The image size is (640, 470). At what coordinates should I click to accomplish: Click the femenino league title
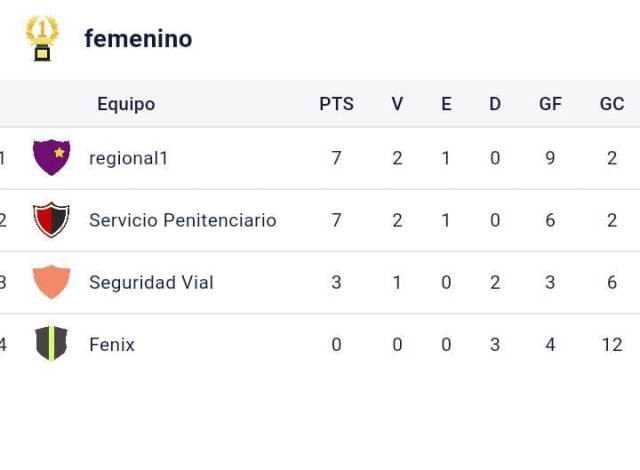click(x=138, y=38)
